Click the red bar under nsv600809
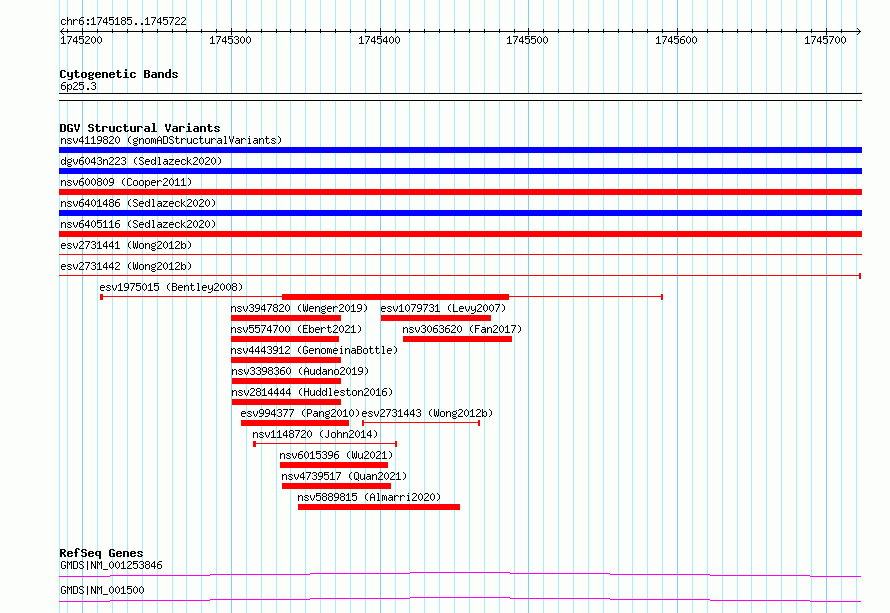This screenshot has height=613, width=890. [460, 192]
